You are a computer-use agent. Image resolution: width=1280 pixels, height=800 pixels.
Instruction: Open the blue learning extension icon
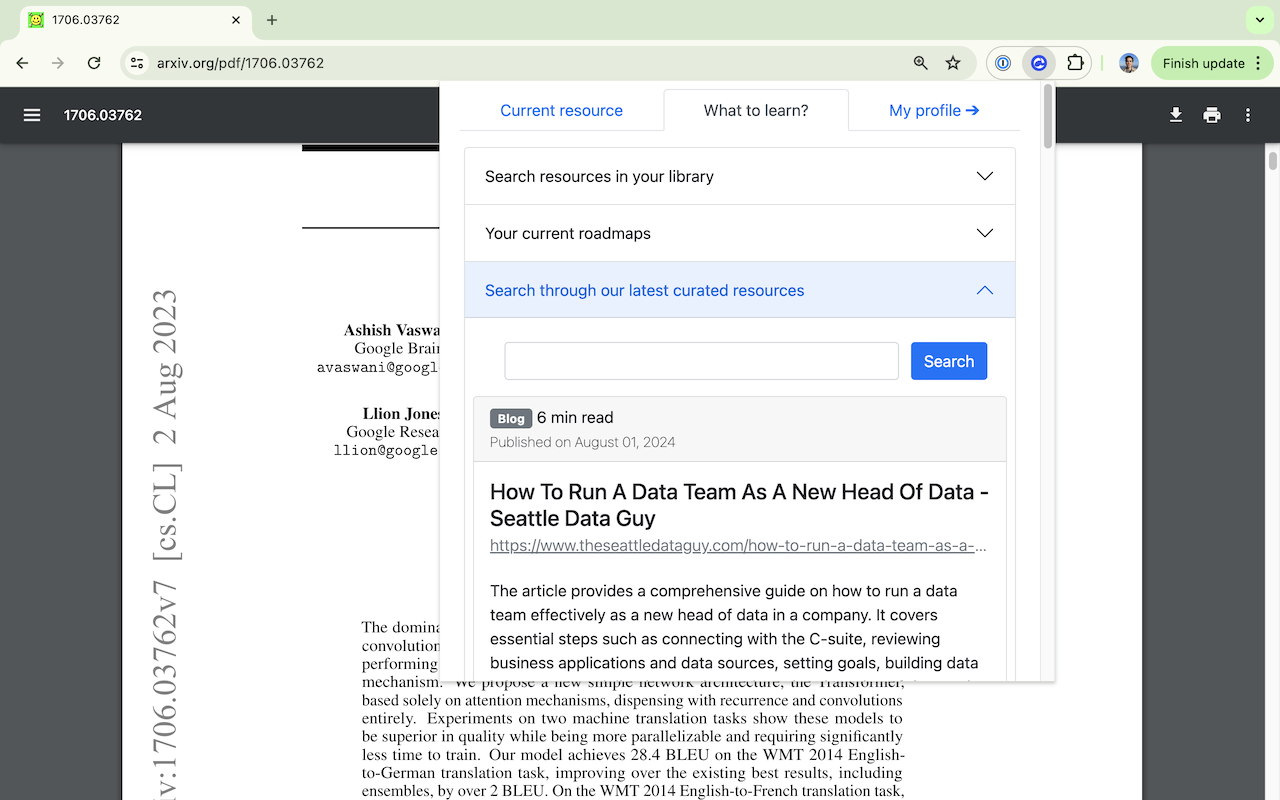tap(1039, 62)
